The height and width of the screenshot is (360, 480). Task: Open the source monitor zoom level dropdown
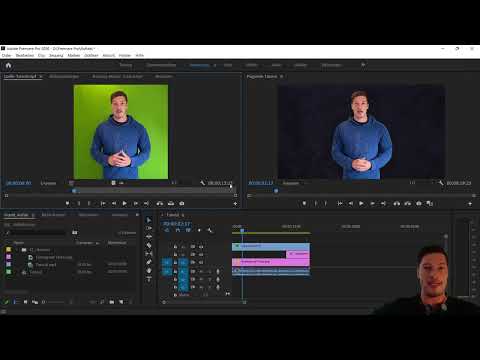coord(49,183)
